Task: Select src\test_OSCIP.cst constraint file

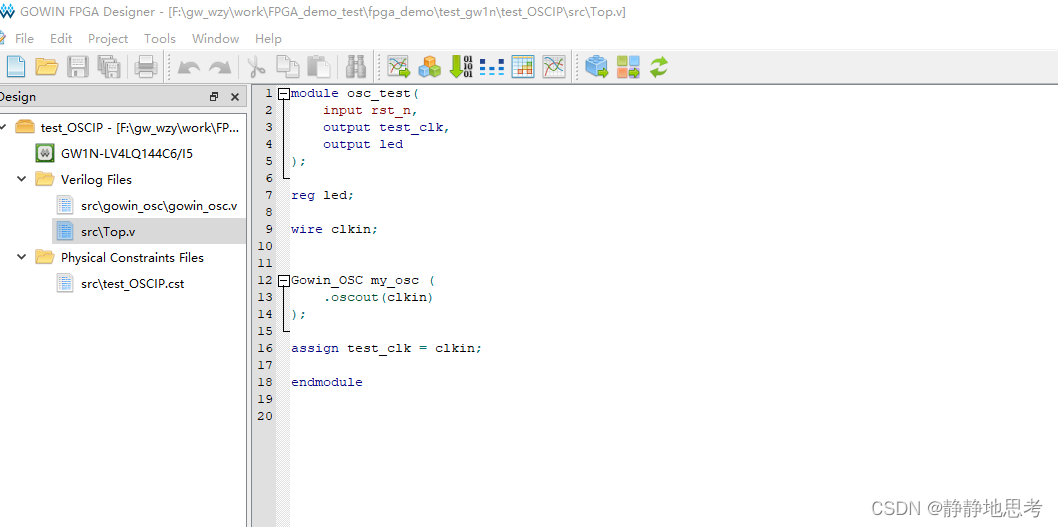Action: point(132,283)
